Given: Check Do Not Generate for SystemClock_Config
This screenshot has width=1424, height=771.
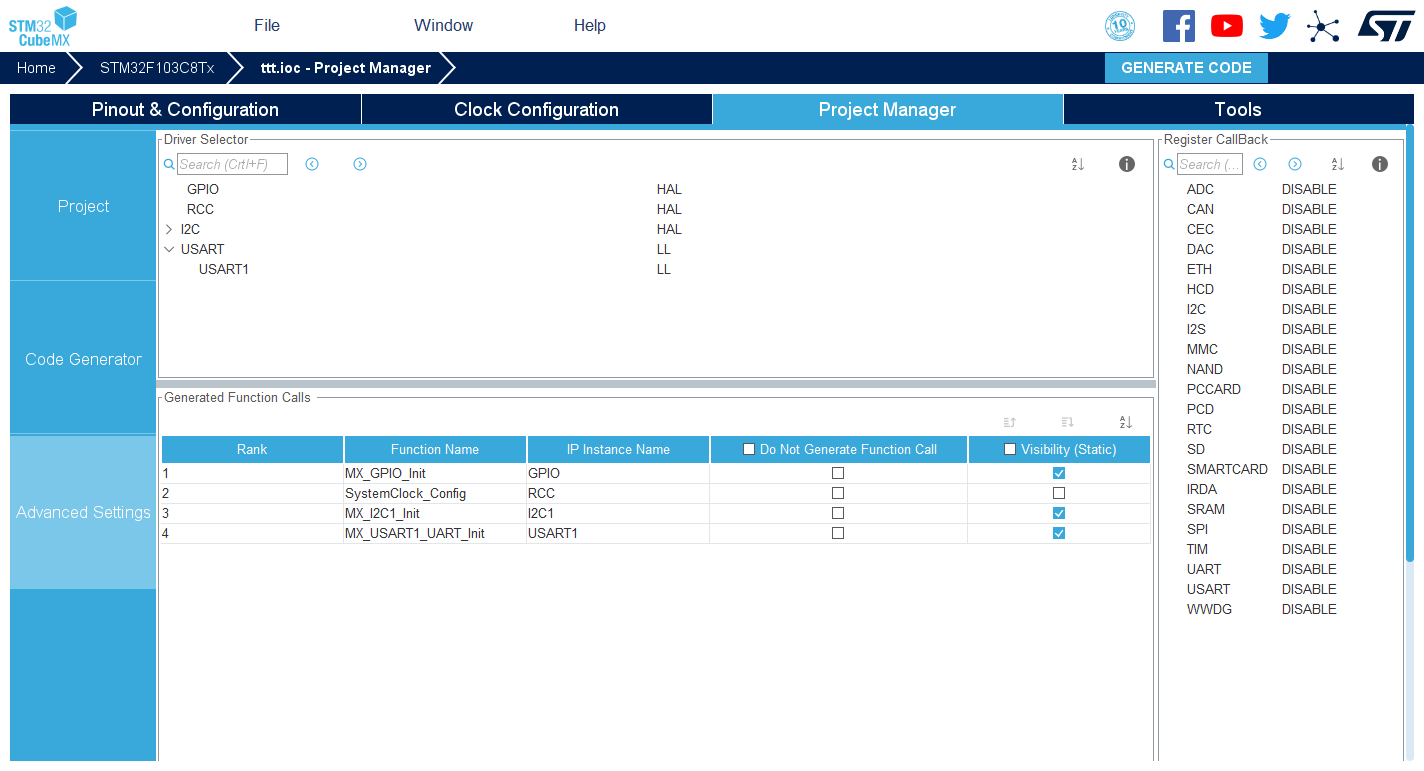Looking at the screenshot, I should tap(838, 493).
